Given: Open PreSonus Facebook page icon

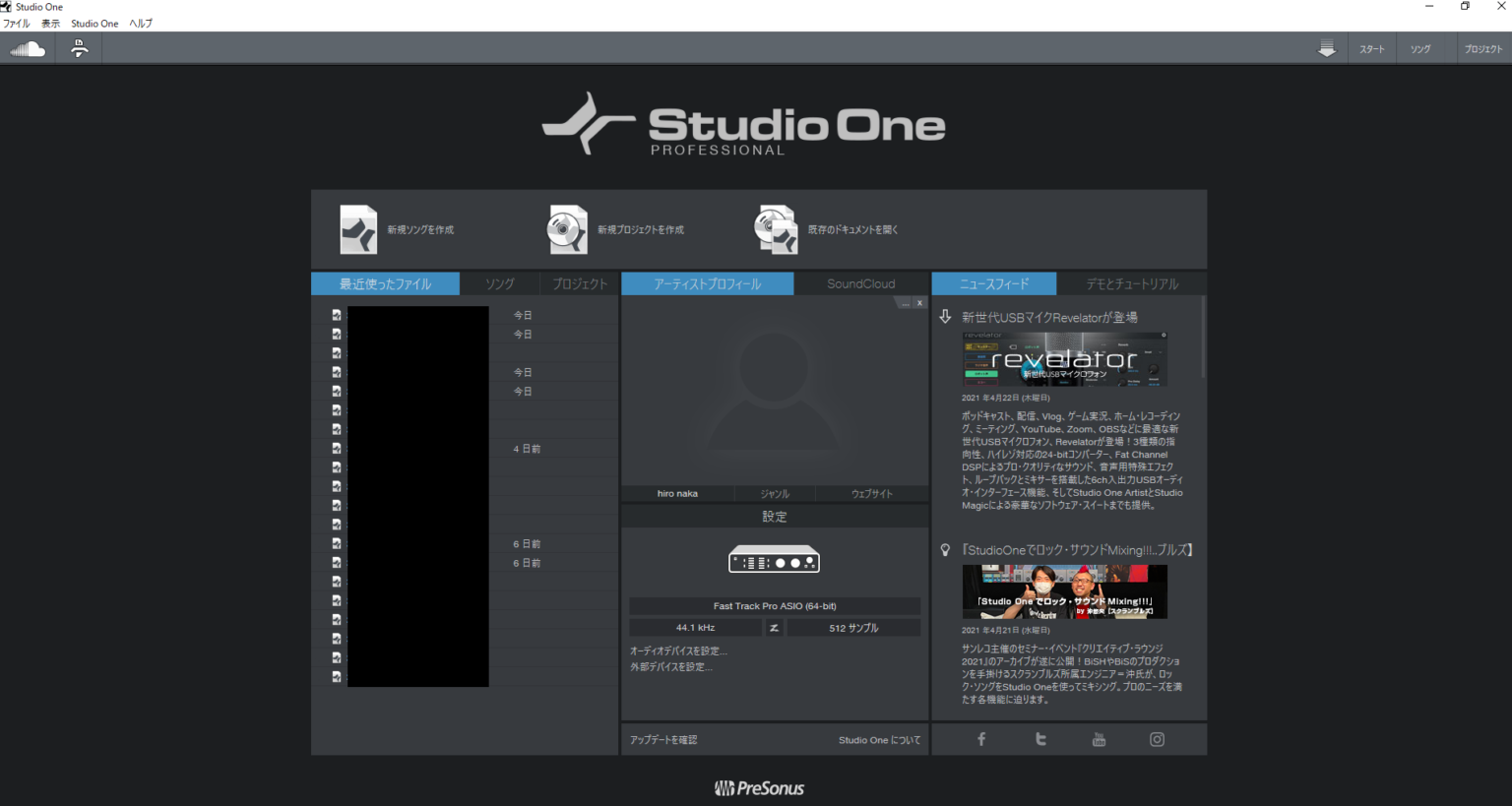Looking at the screenshot, I should point(980,738).
